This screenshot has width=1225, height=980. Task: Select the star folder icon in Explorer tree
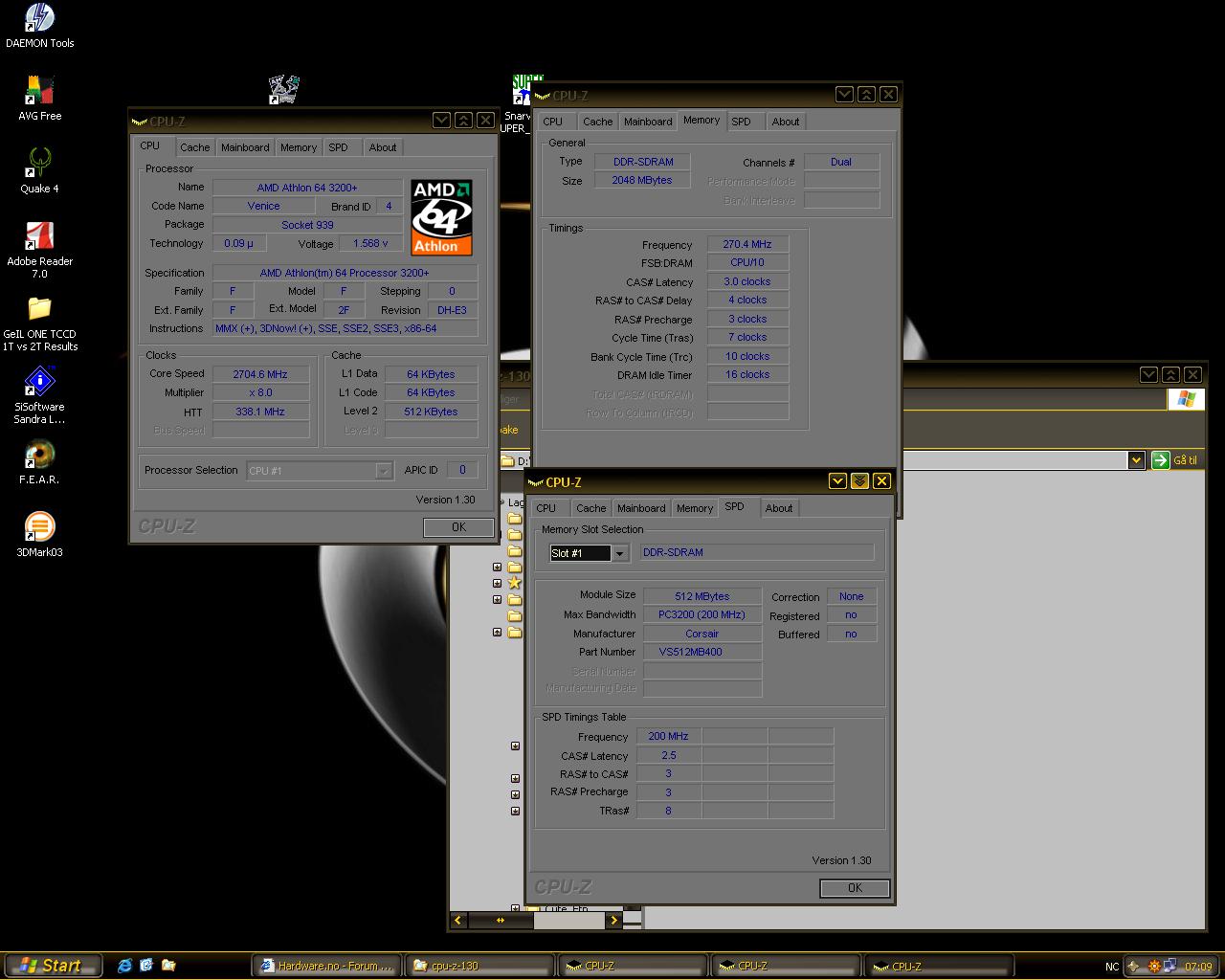click(515, 583)
